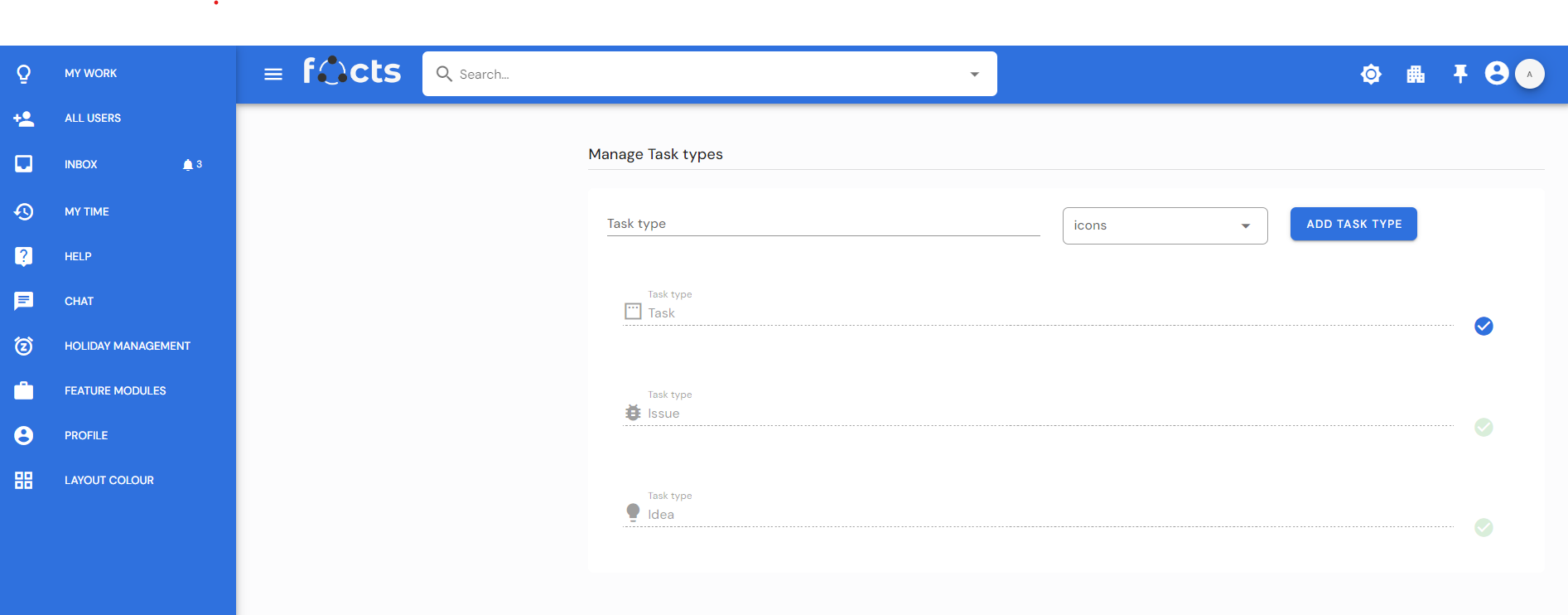1568x615 pixels.
Task: Click the hamburger menu icon
Action: 273,75
